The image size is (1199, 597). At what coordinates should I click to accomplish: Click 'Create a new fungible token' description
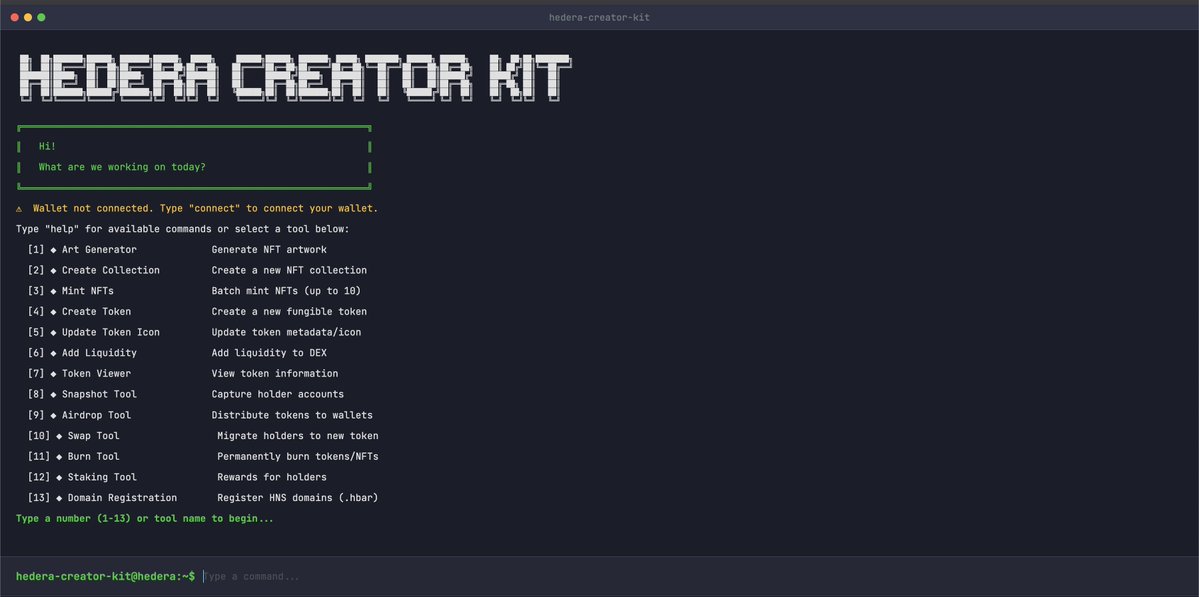pyautogui.click(x=289, y=311)
